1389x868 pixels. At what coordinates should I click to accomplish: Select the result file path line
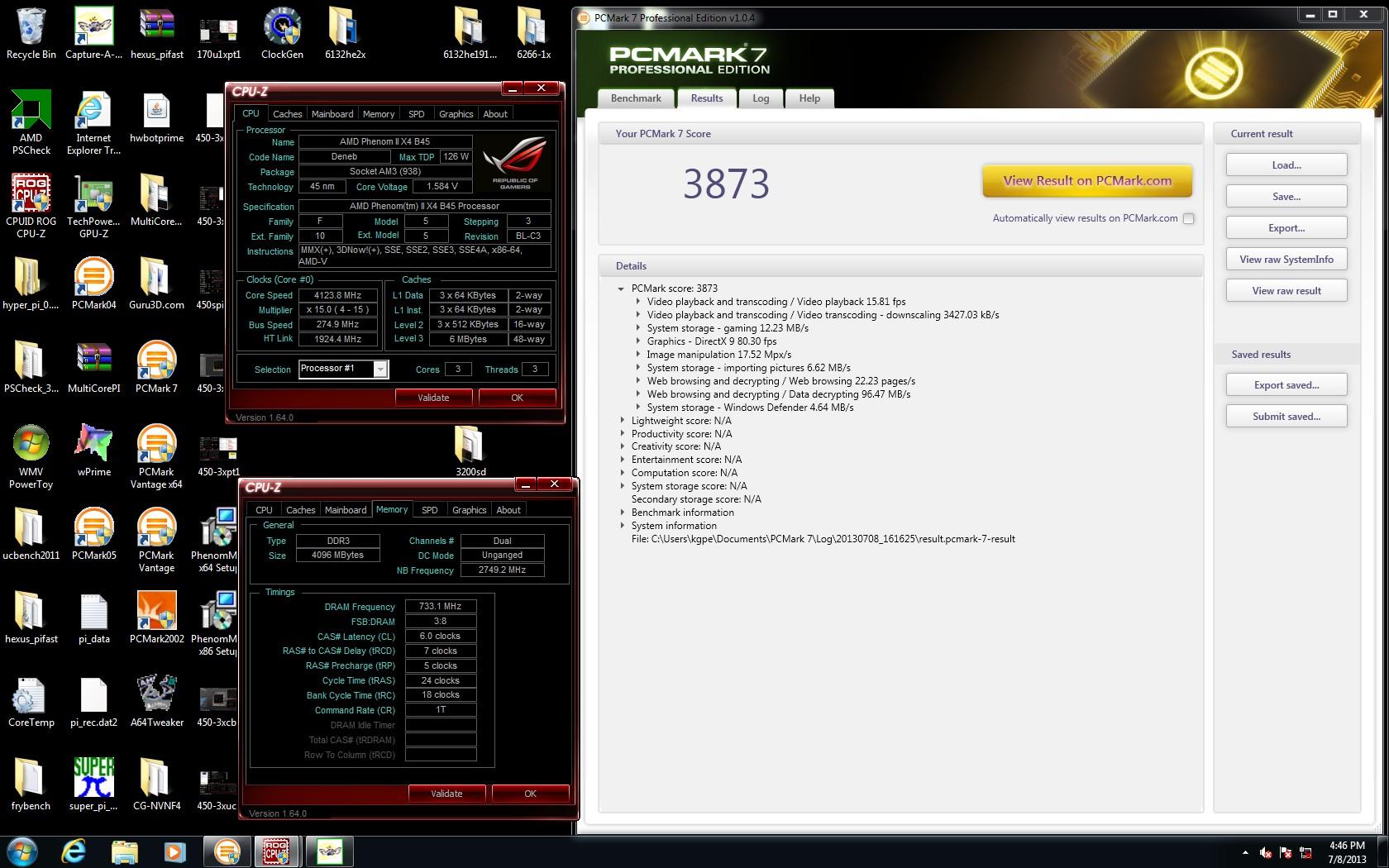823,539
